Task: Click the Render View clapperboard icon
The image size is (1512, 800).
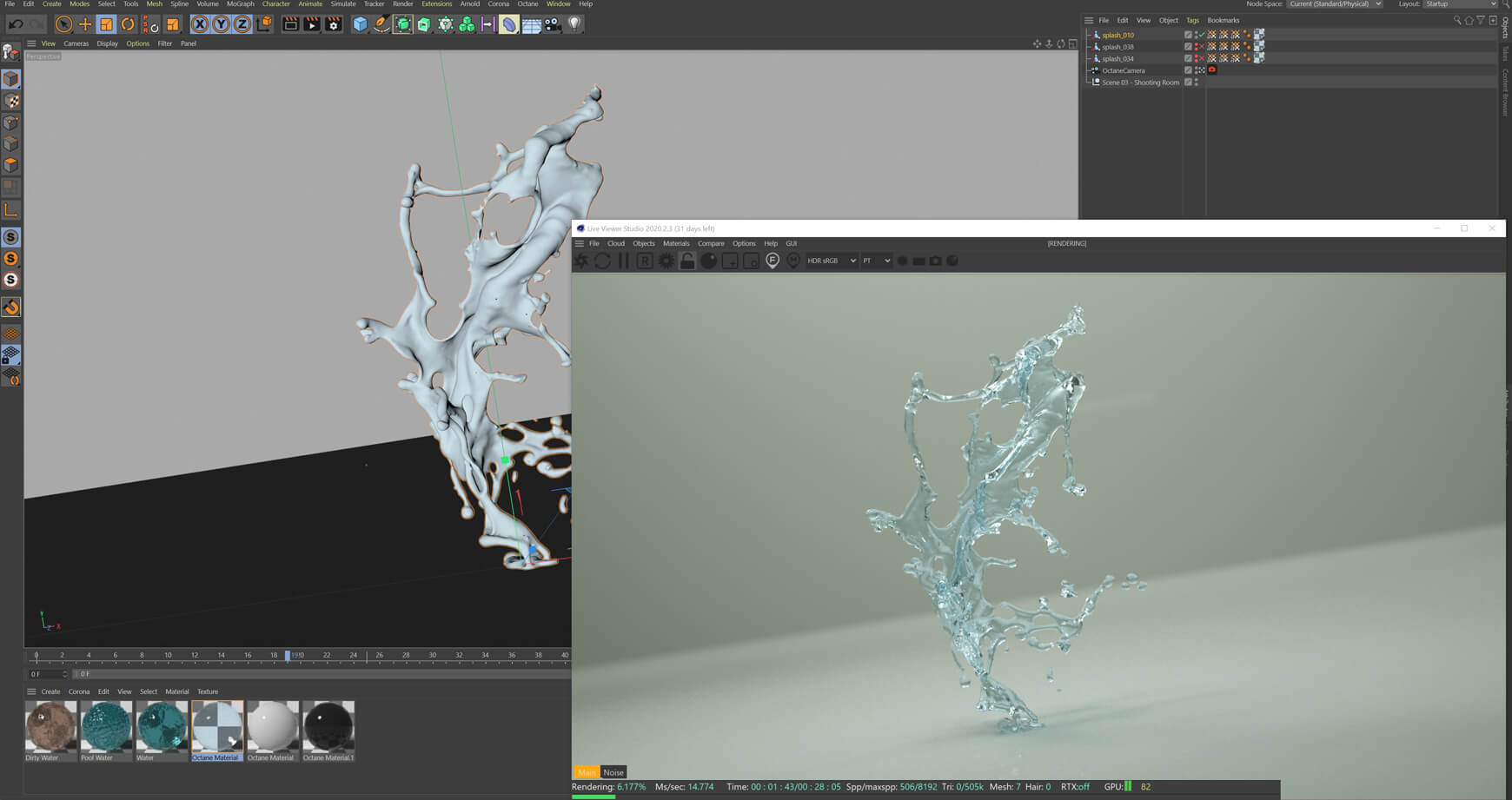Action: pos(291,24)
